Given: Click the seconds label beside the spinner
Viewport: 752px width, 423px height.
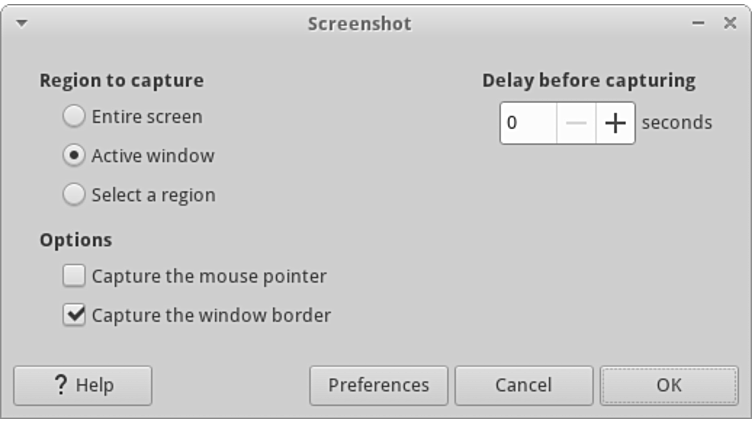Looking at the screenshot, I should pos(676,123).
